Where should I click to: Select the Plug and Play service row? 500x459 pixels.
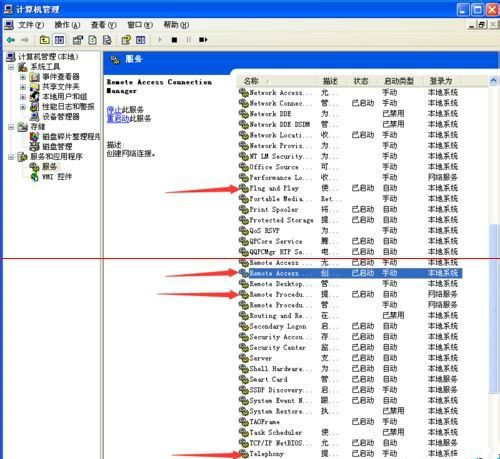349,188
